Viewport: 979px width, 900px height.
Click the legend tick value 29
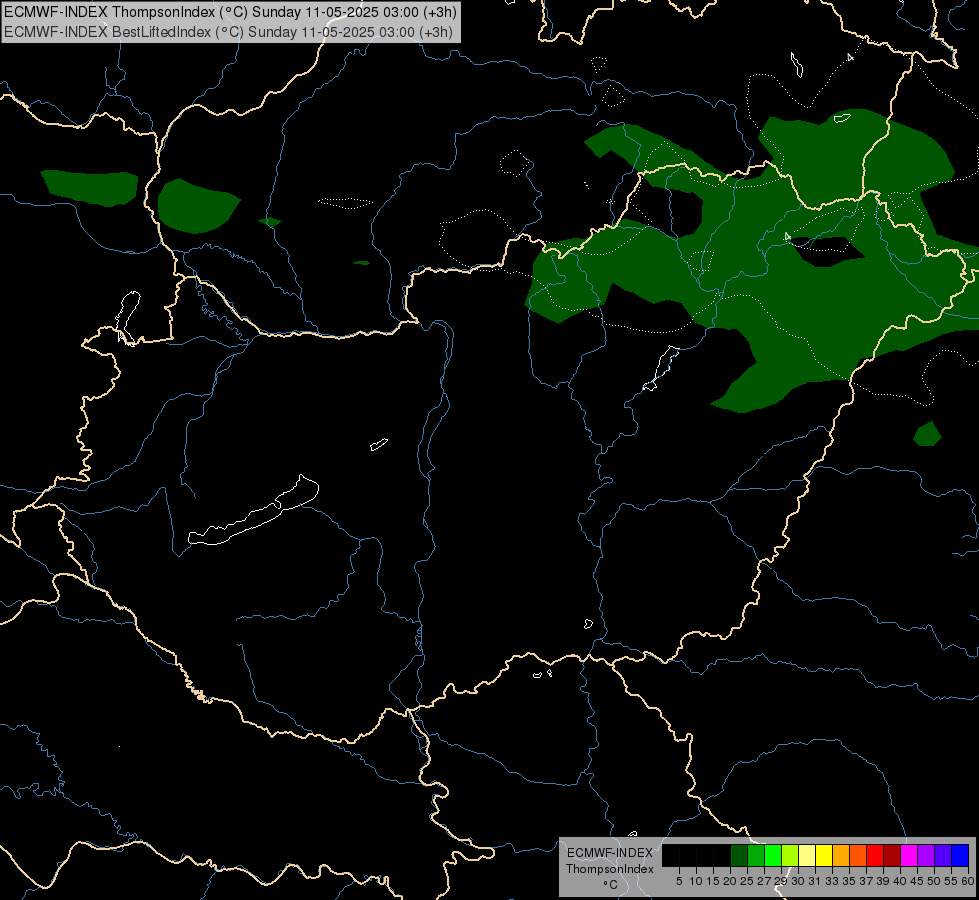tap(781, 881)
